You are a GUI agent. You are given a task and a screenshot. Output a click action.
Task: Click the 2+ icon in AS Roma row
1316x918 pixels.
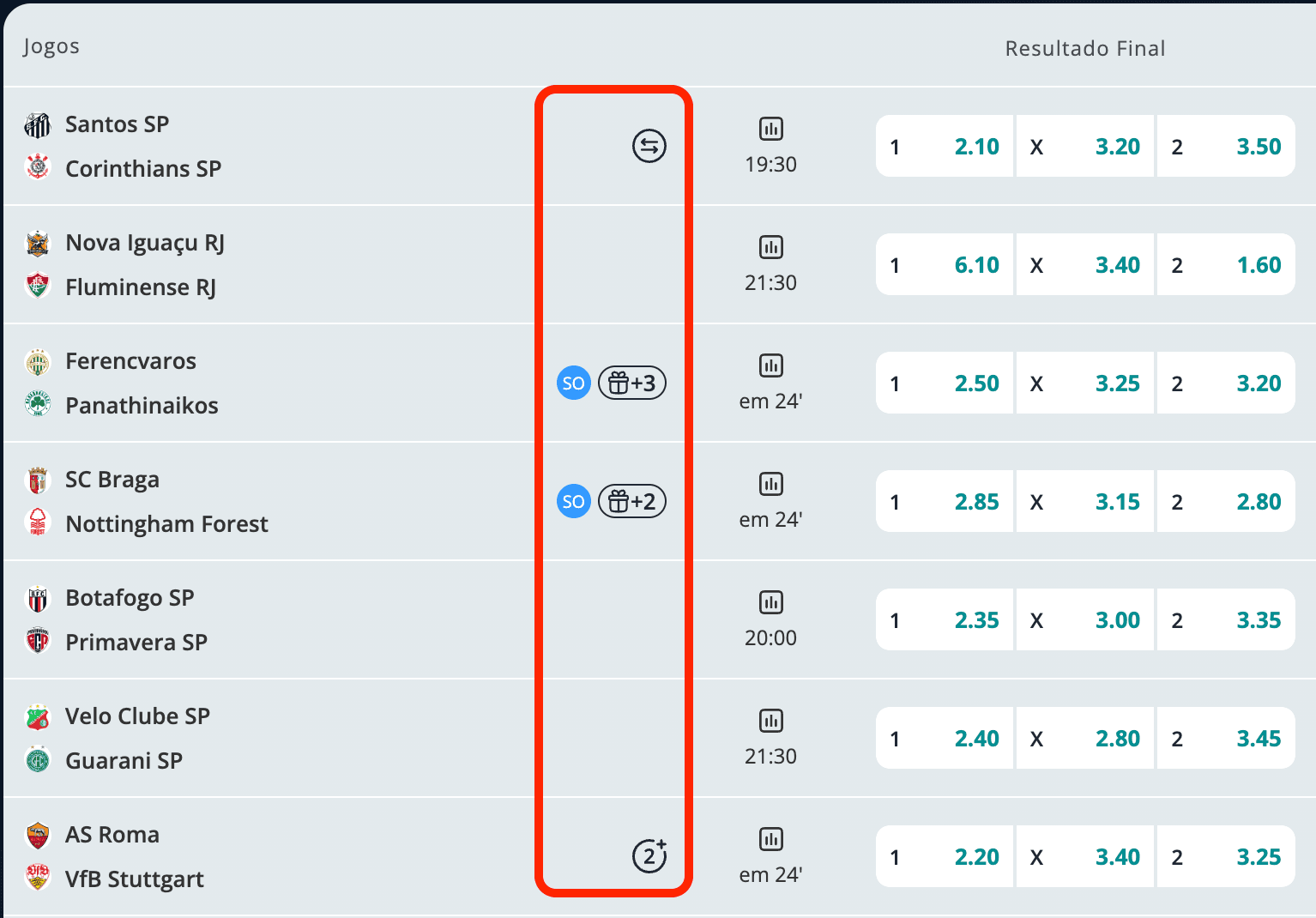coord(649,855)
